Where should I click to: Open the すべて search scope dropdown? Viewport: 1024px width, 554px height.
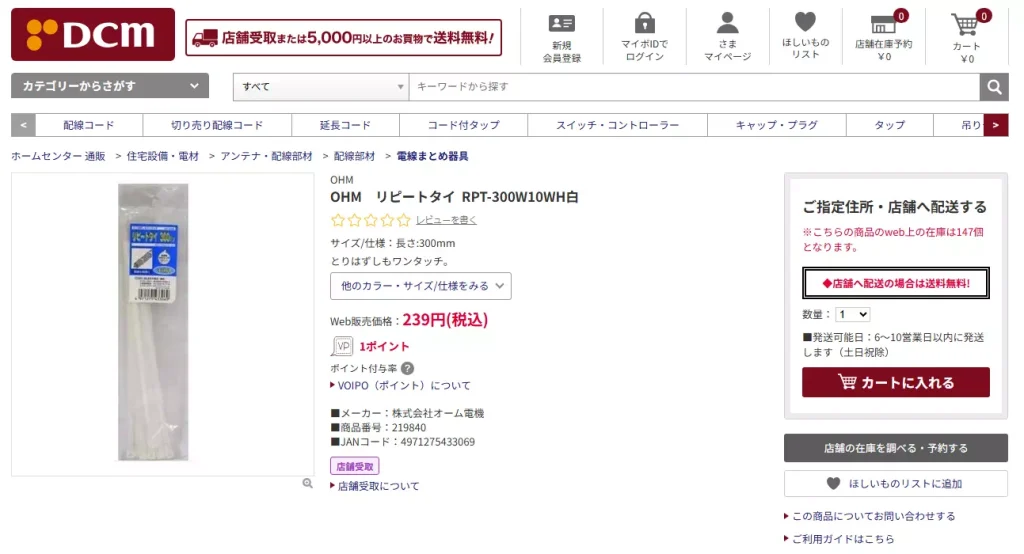click(321, 87)
